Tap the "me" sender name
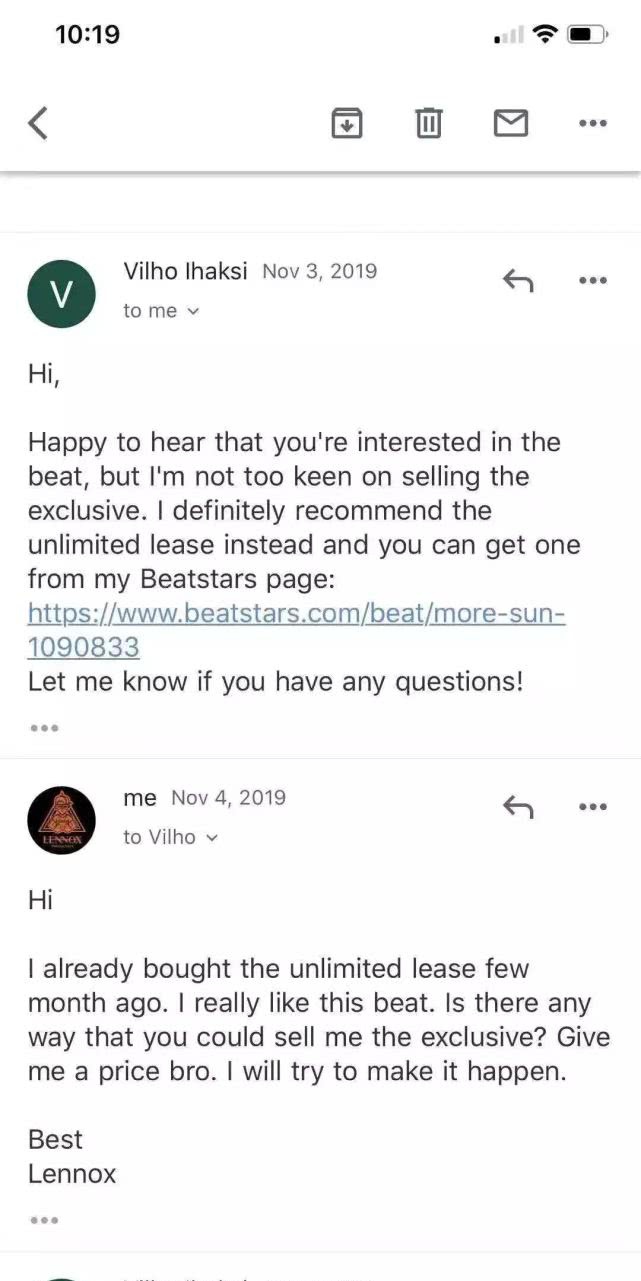 (140, 798)
